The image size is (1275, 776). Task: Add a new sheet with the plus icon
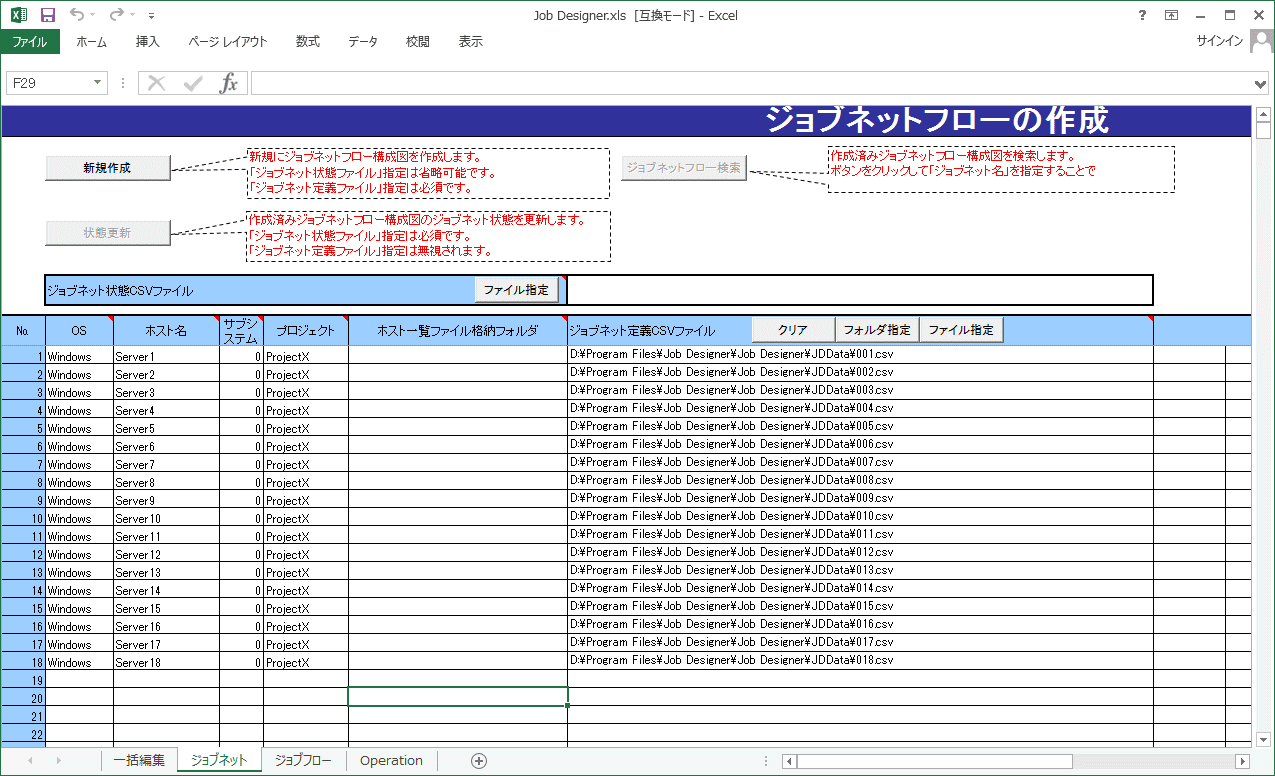coord(479,761)
